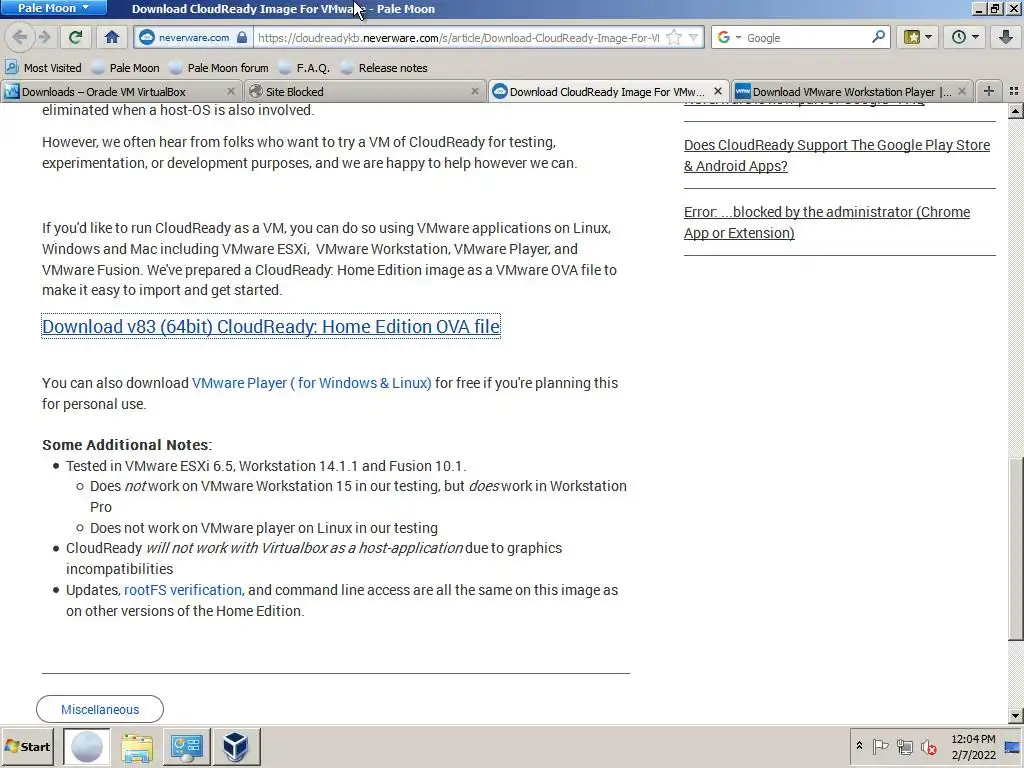Click the Miscellaneous category button

(x=100, y=709)
